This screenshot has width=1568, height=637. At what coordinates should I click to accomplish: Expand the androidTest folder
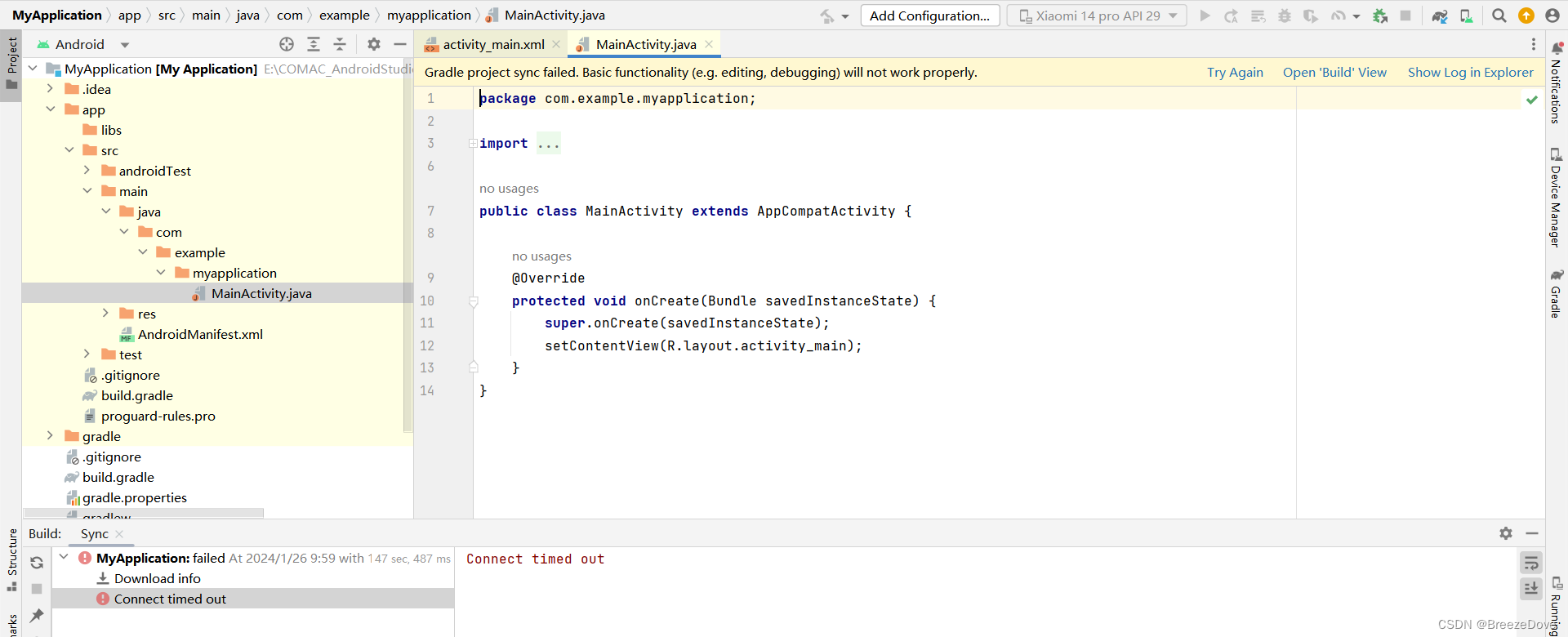pos(87,170)
